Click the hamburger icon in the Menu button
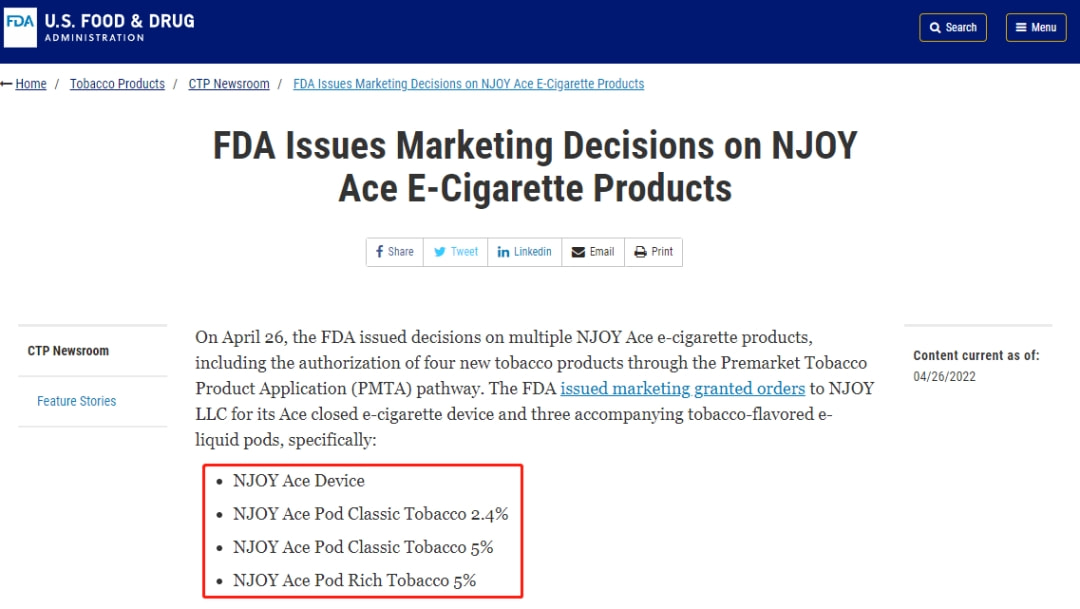Image resolution: width=1080 pixels, height=609 pixels. [1021, 28]
